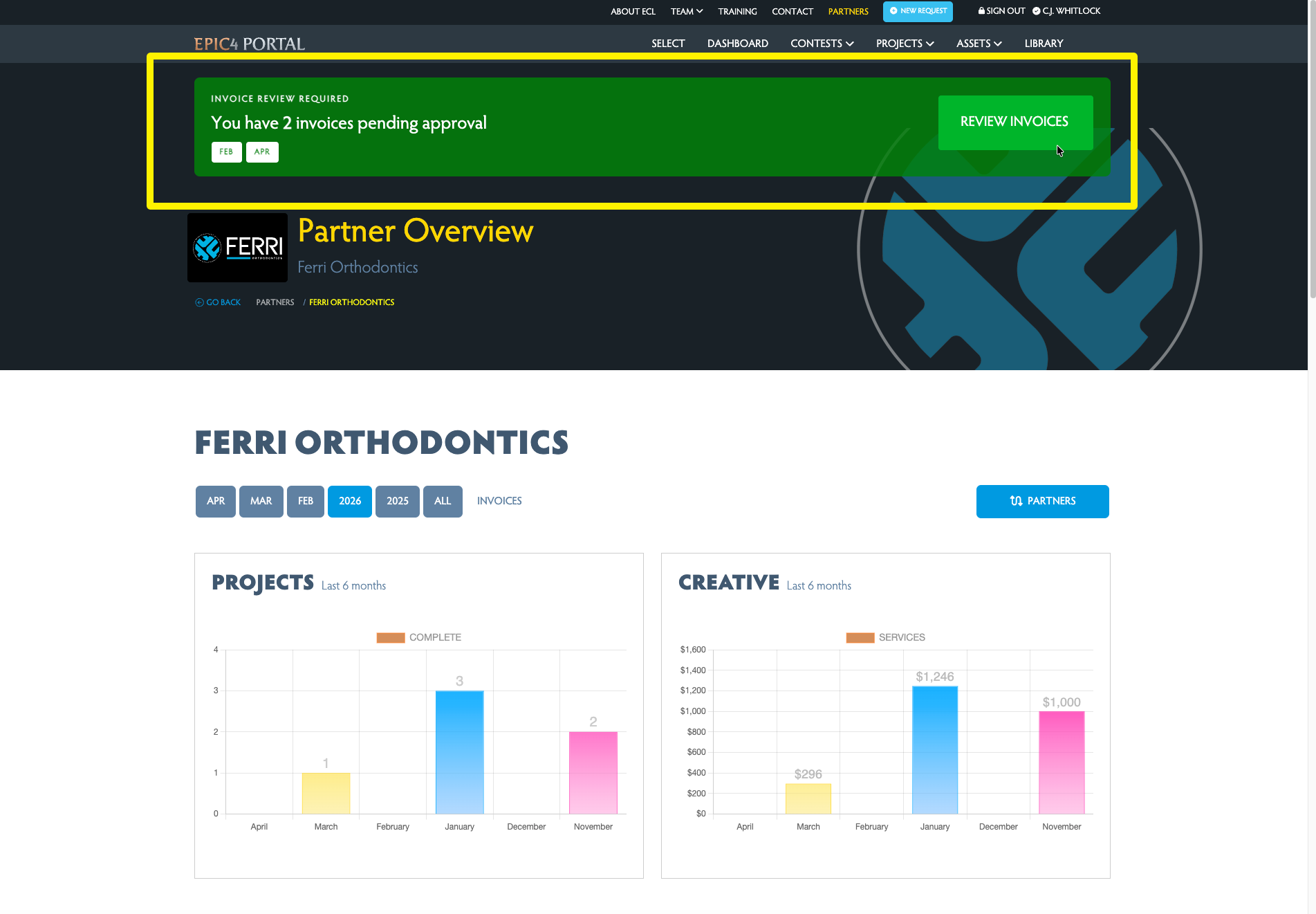The width and height of the screenshot is (1316, 914).
Task: Filter by FEB period button
Action: 306,502
